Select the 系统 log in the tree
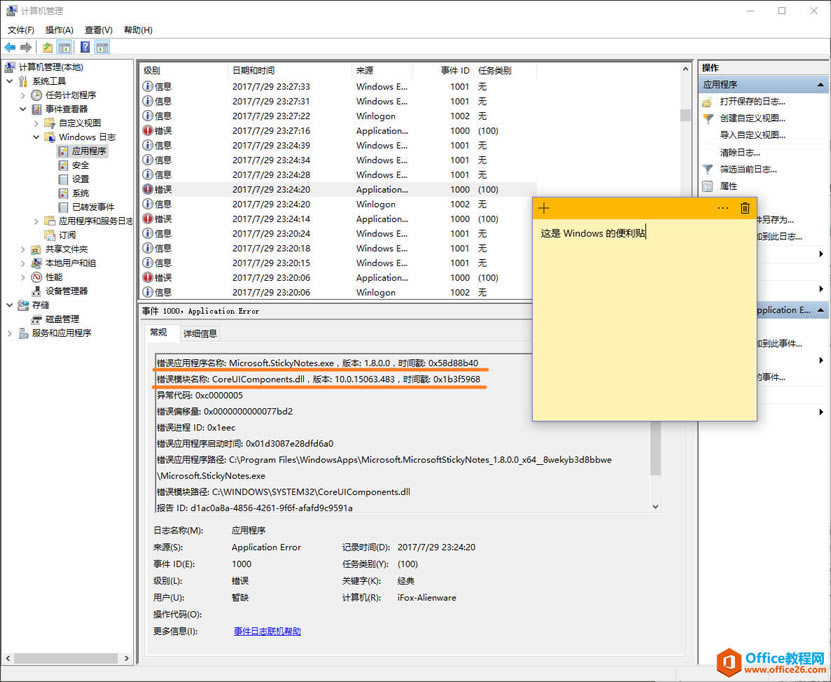 click(x=80, y=193)
